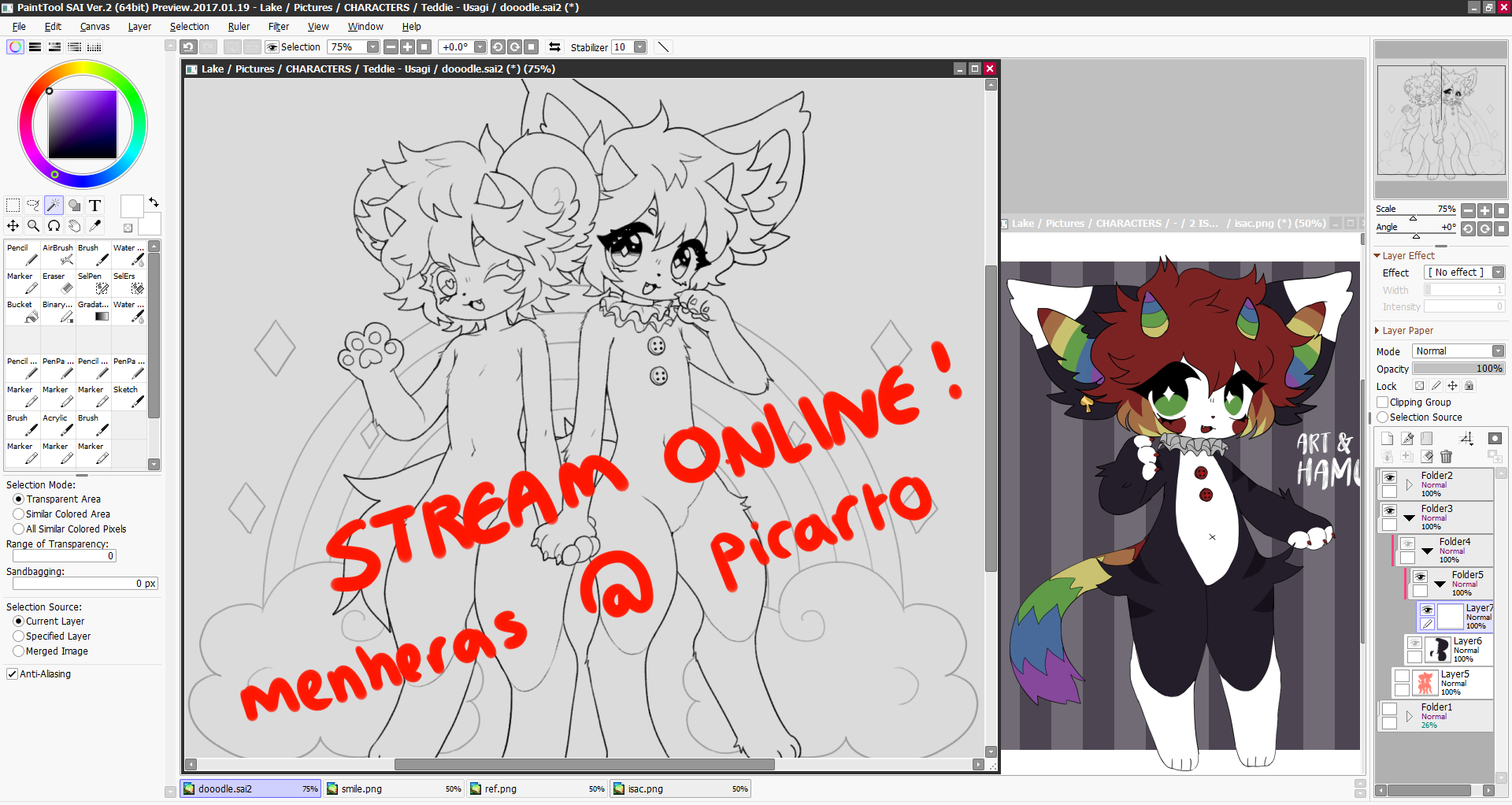1512x805 pixels.
Task: Select the Zoom magnifier tool
Action: point(33,226)
